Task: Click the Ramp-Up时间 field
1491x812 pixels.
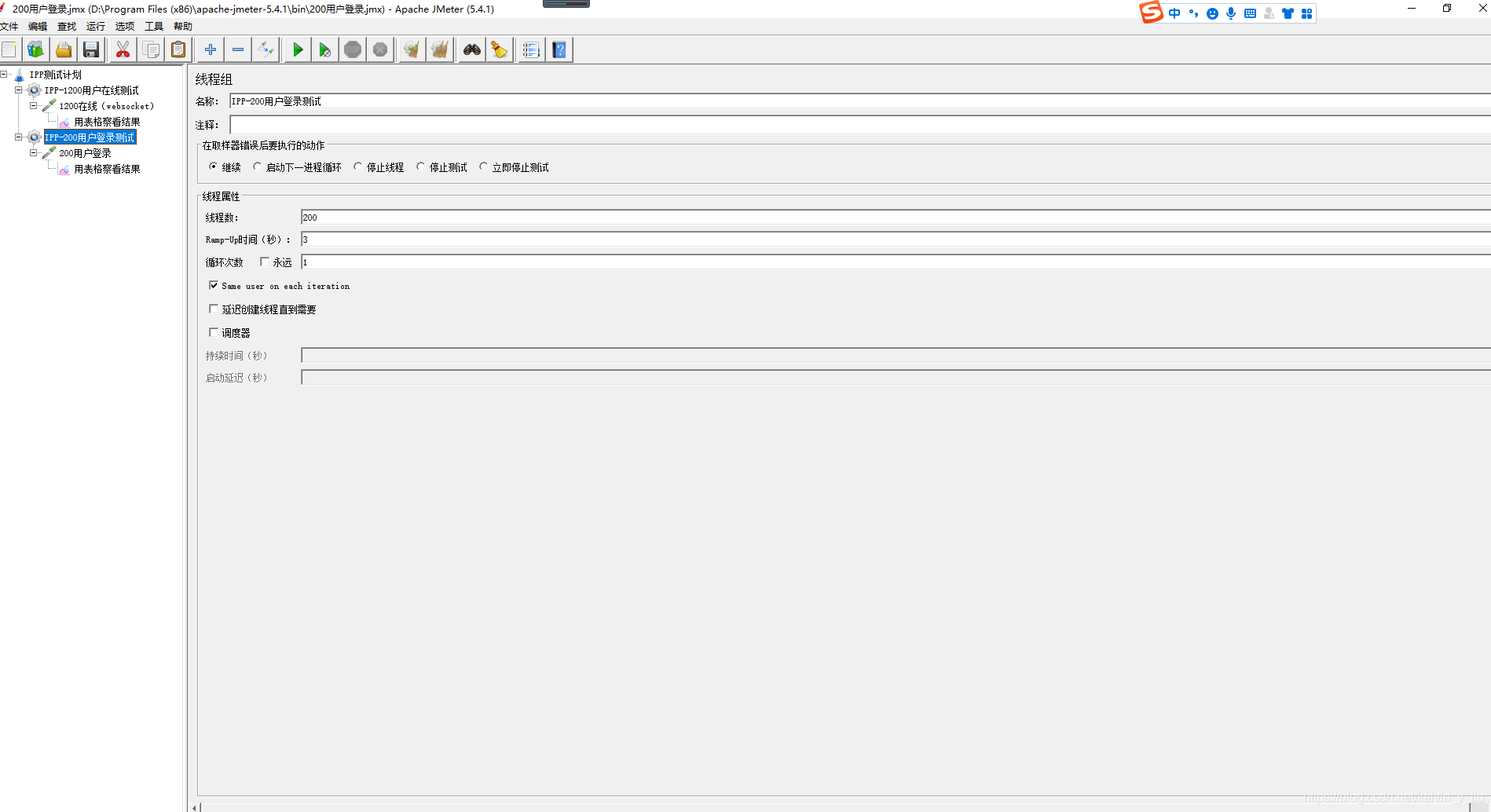Action: [896, 240]
